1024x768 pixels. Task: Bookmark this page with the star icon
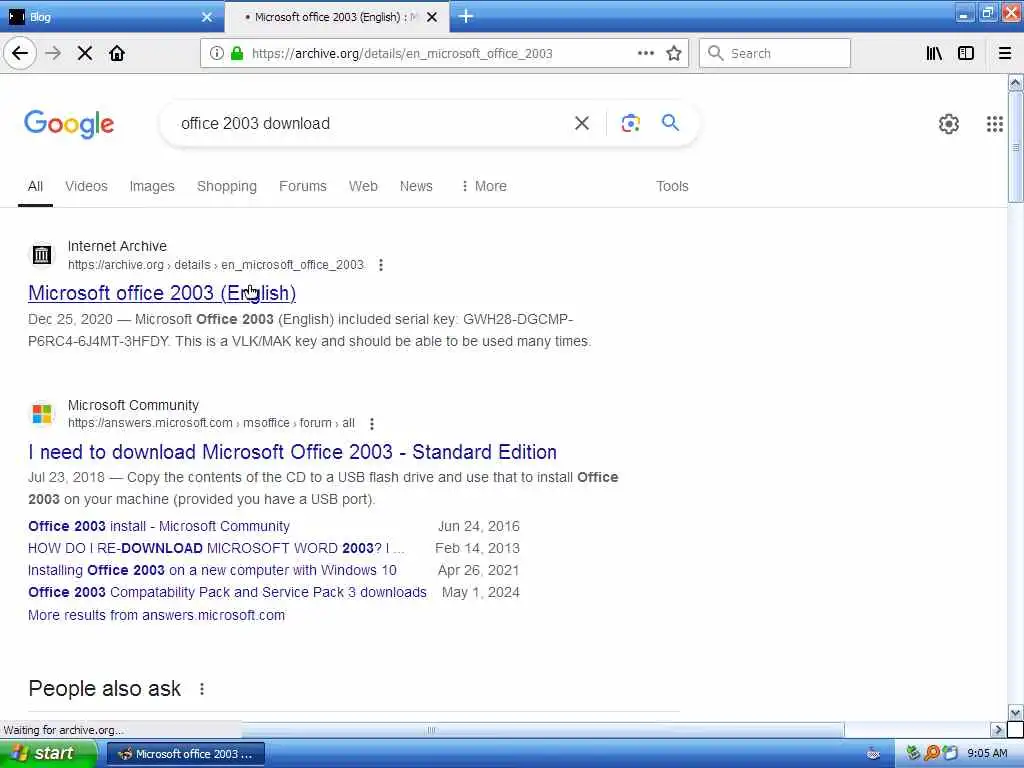[673, 54]
